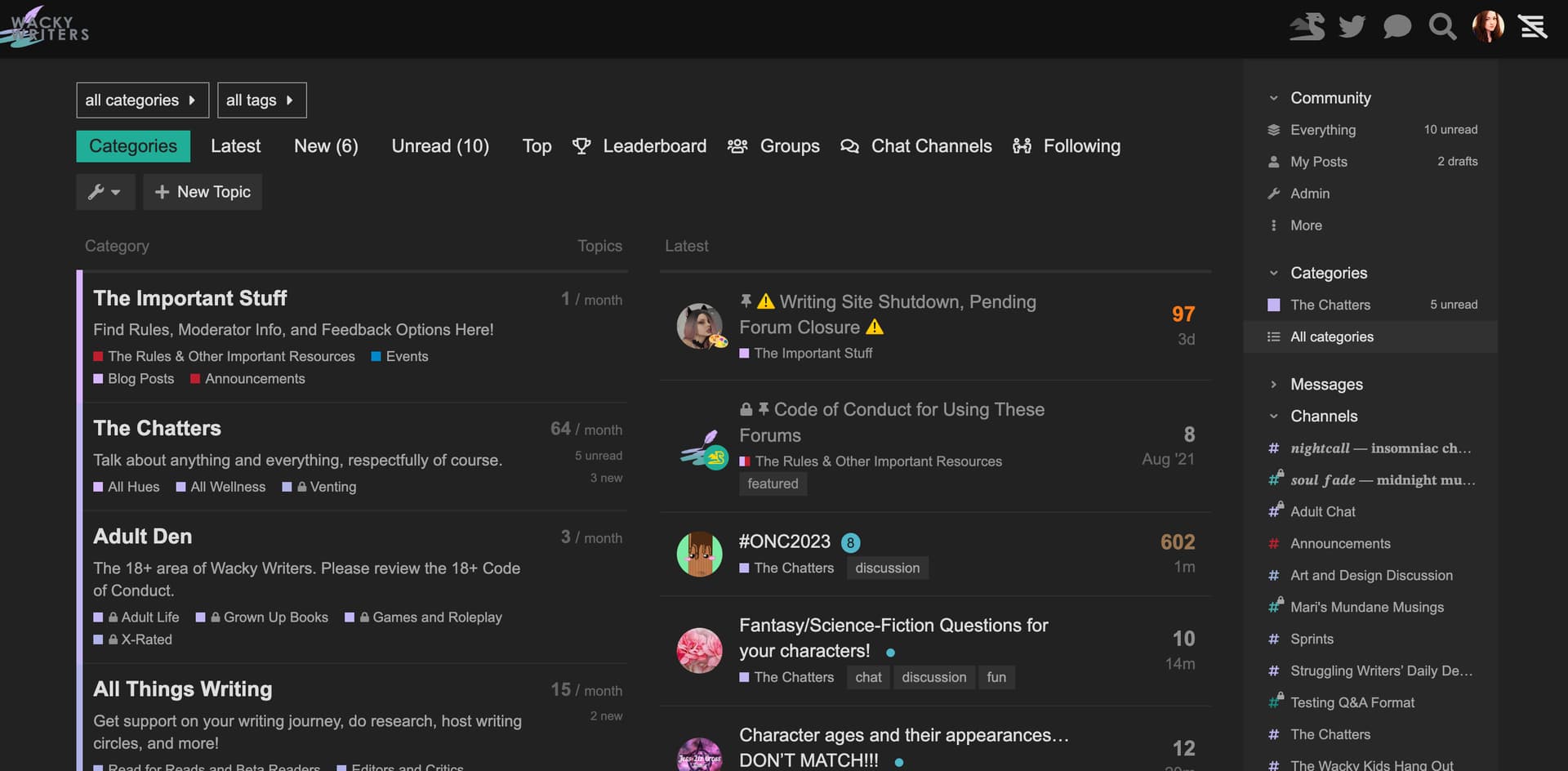Switch to the Latest tab
1568x771 pixels.
point(235,146)
